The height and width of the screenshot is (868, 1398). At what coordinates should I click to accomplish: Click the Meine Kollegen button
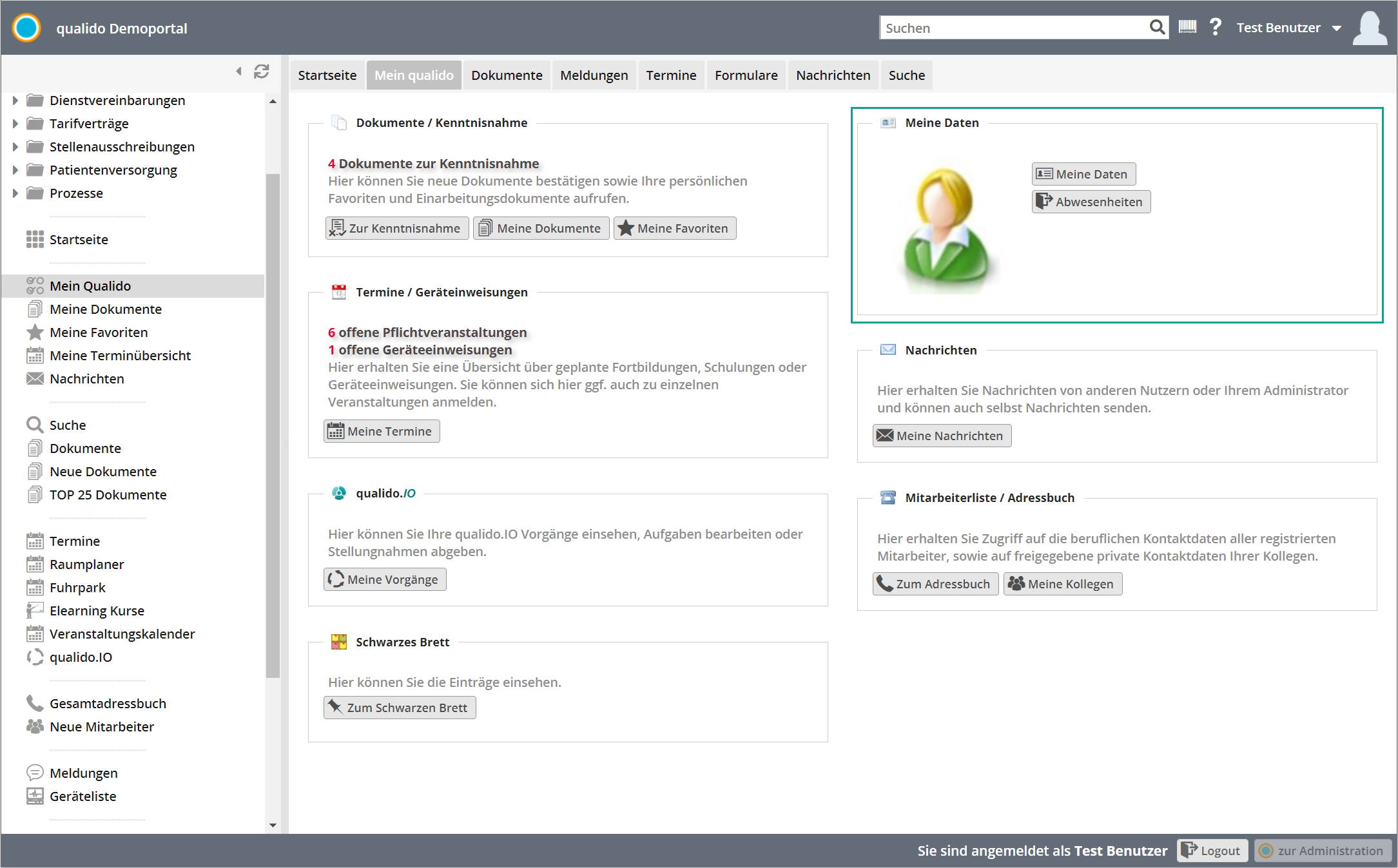pyautogui.click(x=1062, y=584)
